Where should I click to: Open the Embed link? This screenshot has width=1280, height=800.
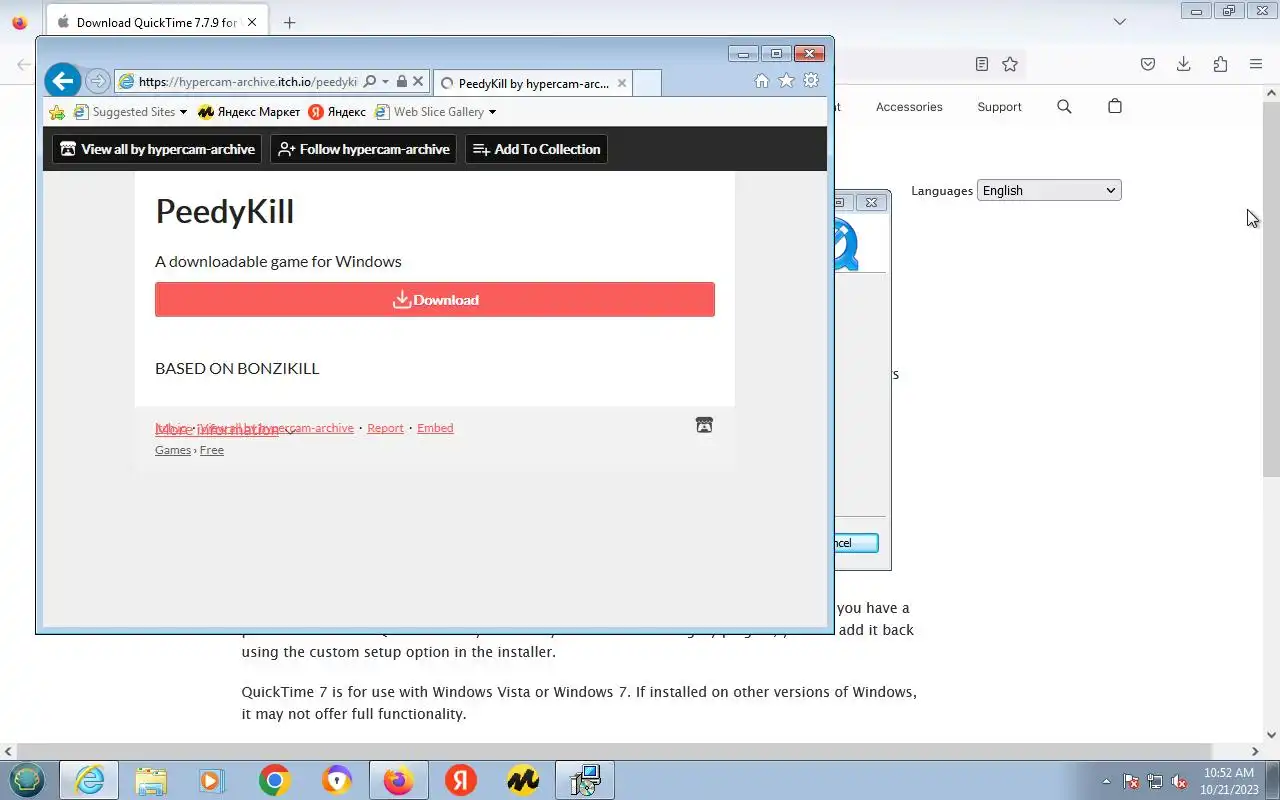435,428
